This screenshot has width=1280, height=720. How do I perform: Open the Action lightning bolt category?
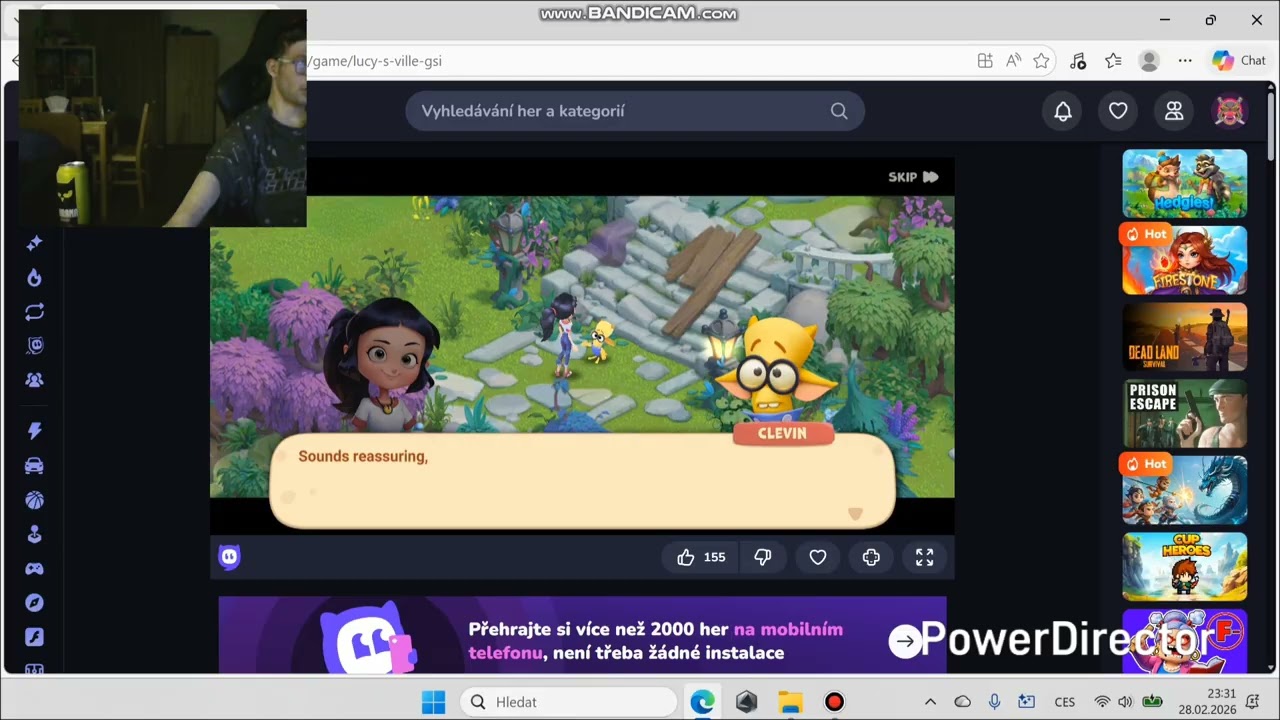[34, 431]
